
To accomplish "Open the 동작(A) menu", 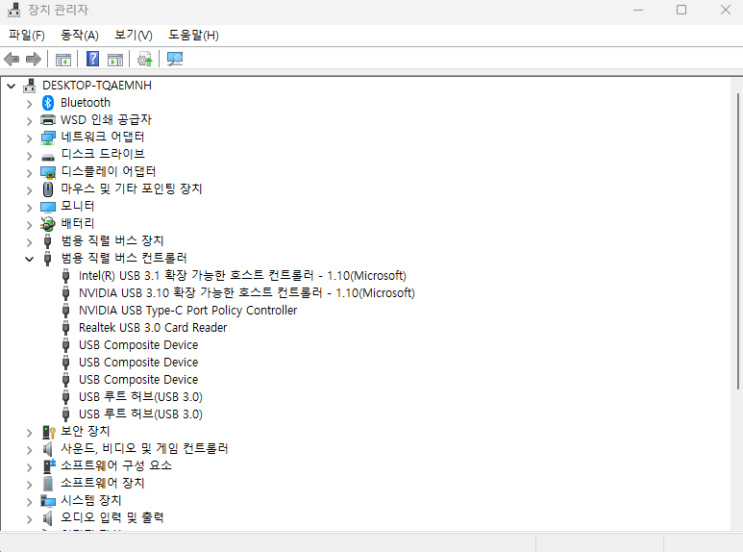I will pos(80,35).
